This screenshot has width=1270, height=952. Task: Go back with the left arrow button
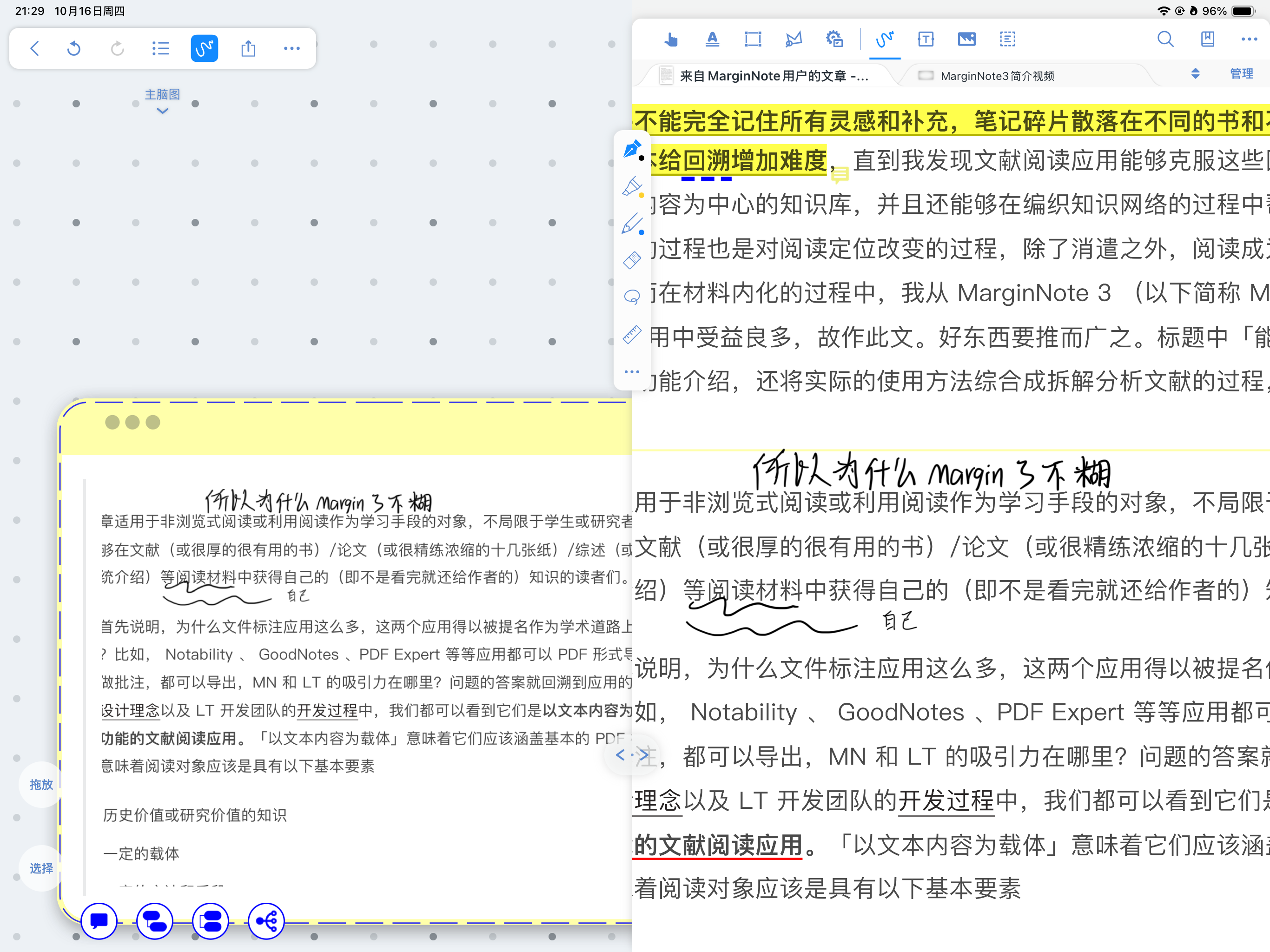[x=35, y=49]
